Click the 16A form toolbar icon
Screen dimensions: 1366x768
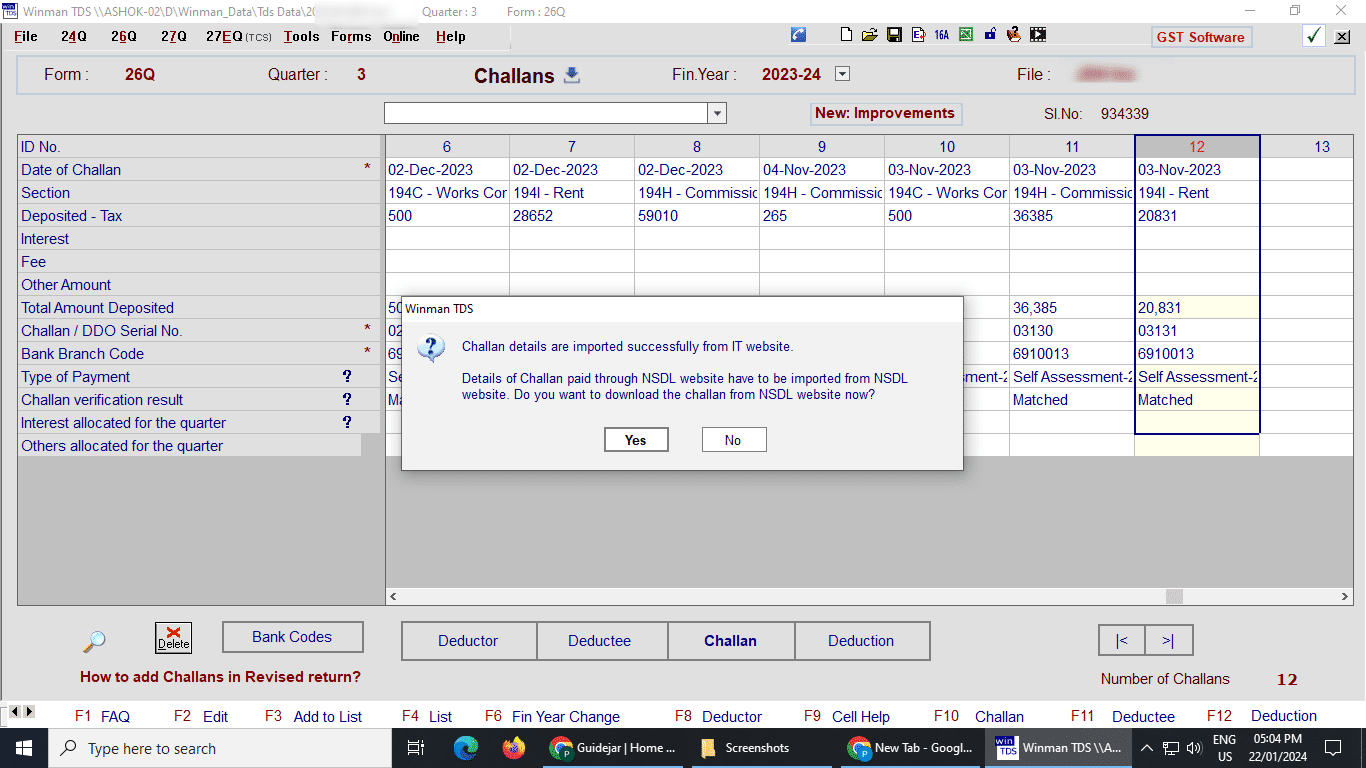point(941,35)
